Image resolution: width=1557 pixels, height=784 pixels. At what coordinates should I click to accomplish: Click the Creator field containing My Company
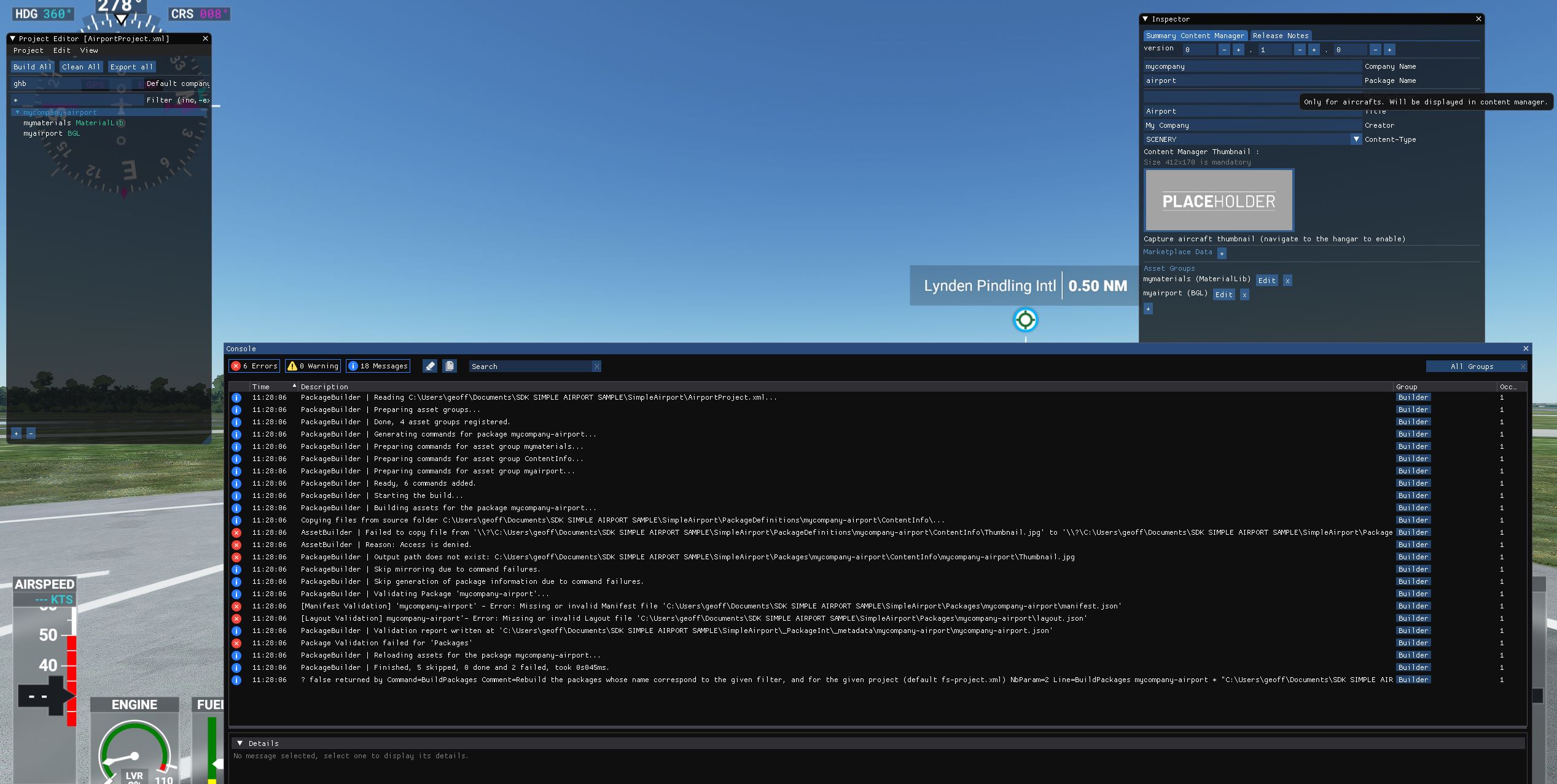(1252, 125)
